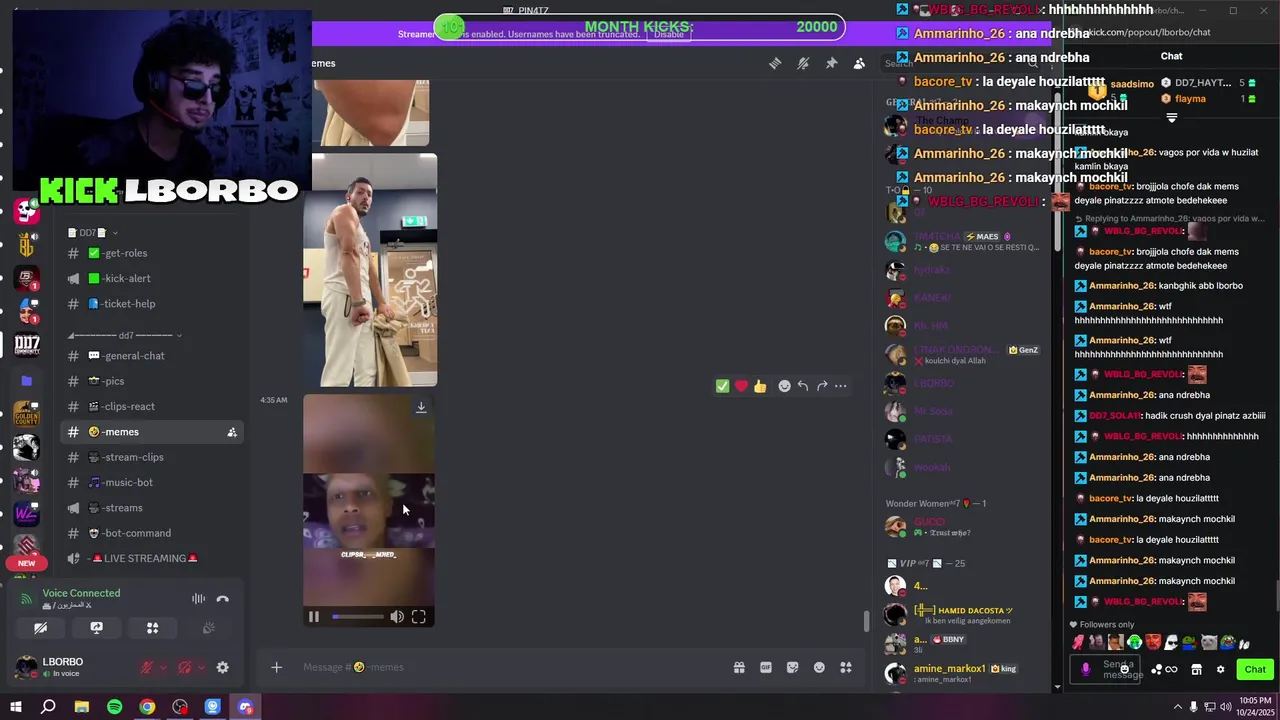Open the Threads icon in channel header
1280x720 pixels.
coord(775,63)
